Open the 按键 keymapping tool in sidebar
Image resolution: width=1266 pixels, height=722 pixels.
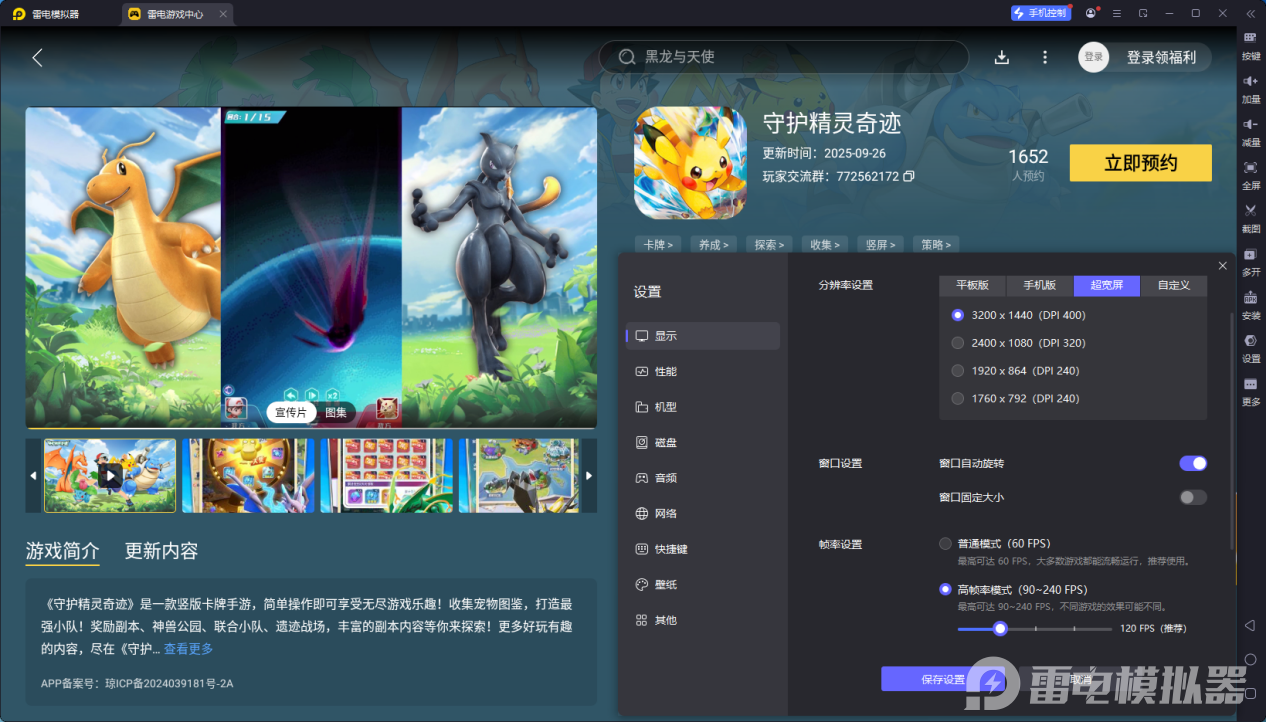[1250, 44]
